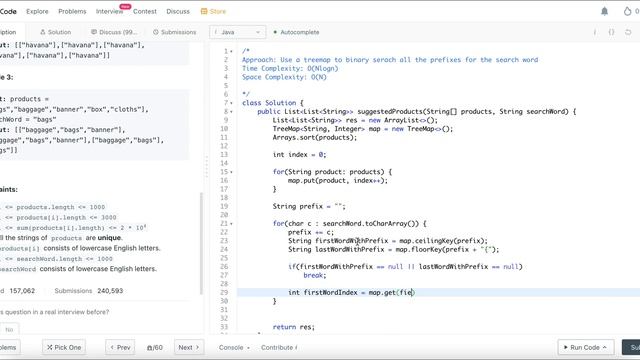Screen dimensions: 640x360
Task: Click the curly braces format icon
Action: click(x=611, y=32)
